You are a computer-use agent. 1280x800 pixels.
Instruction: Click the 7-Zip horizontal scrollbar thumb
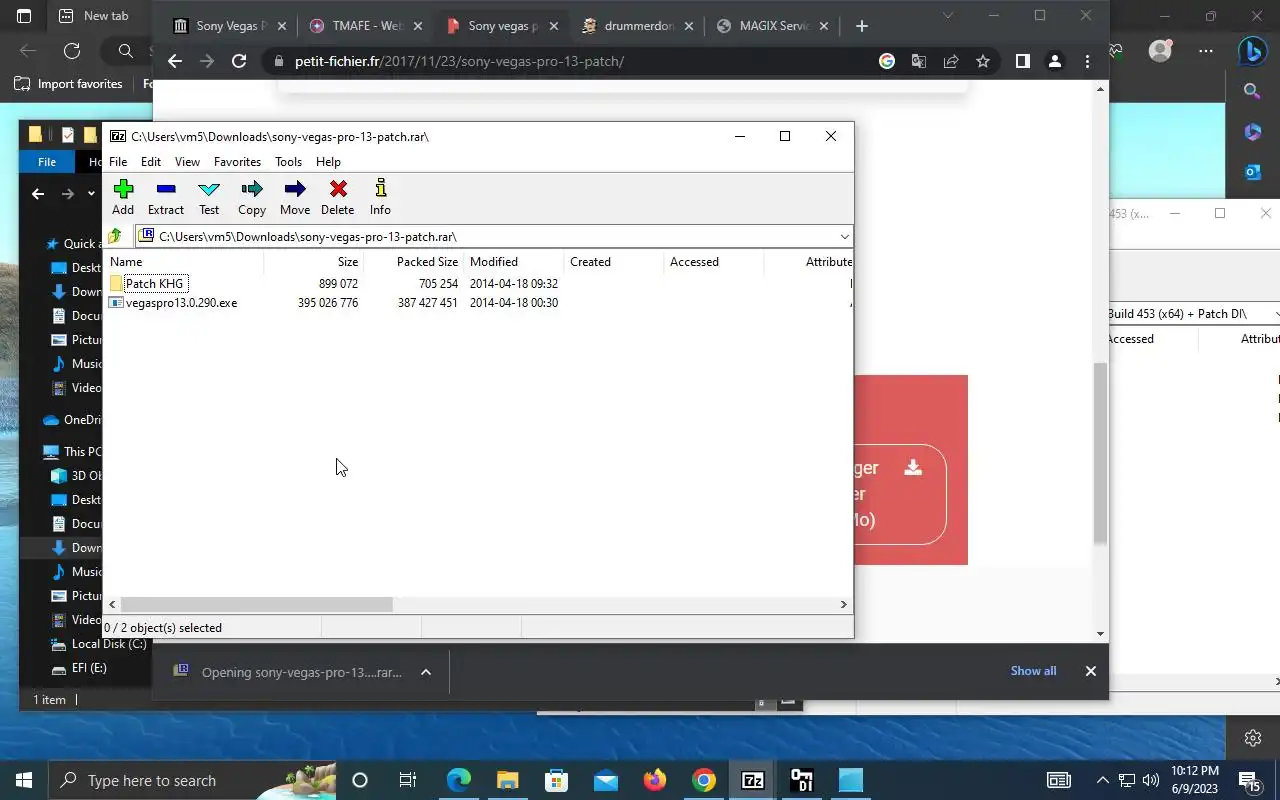point(257,604)
